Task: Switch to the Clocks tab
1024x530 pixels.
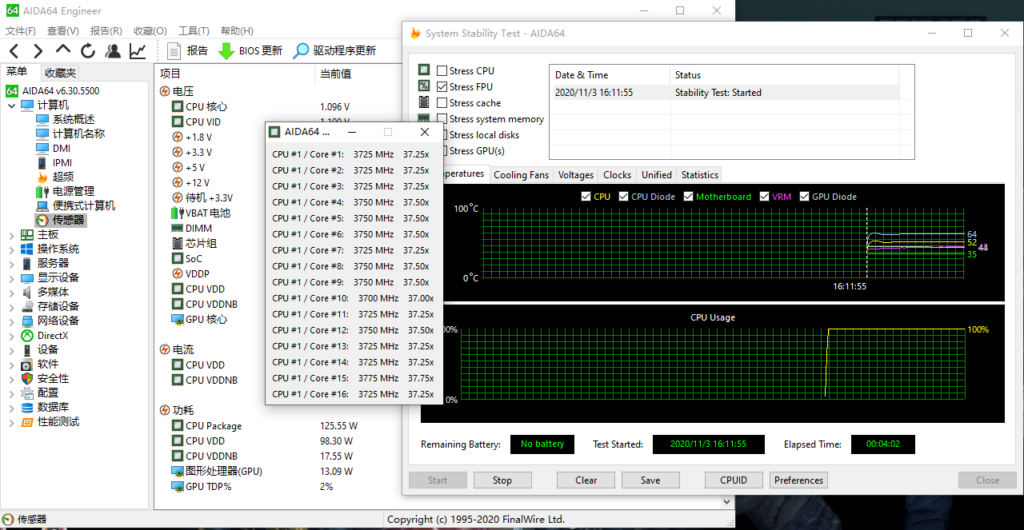Action: click(617, 175)
